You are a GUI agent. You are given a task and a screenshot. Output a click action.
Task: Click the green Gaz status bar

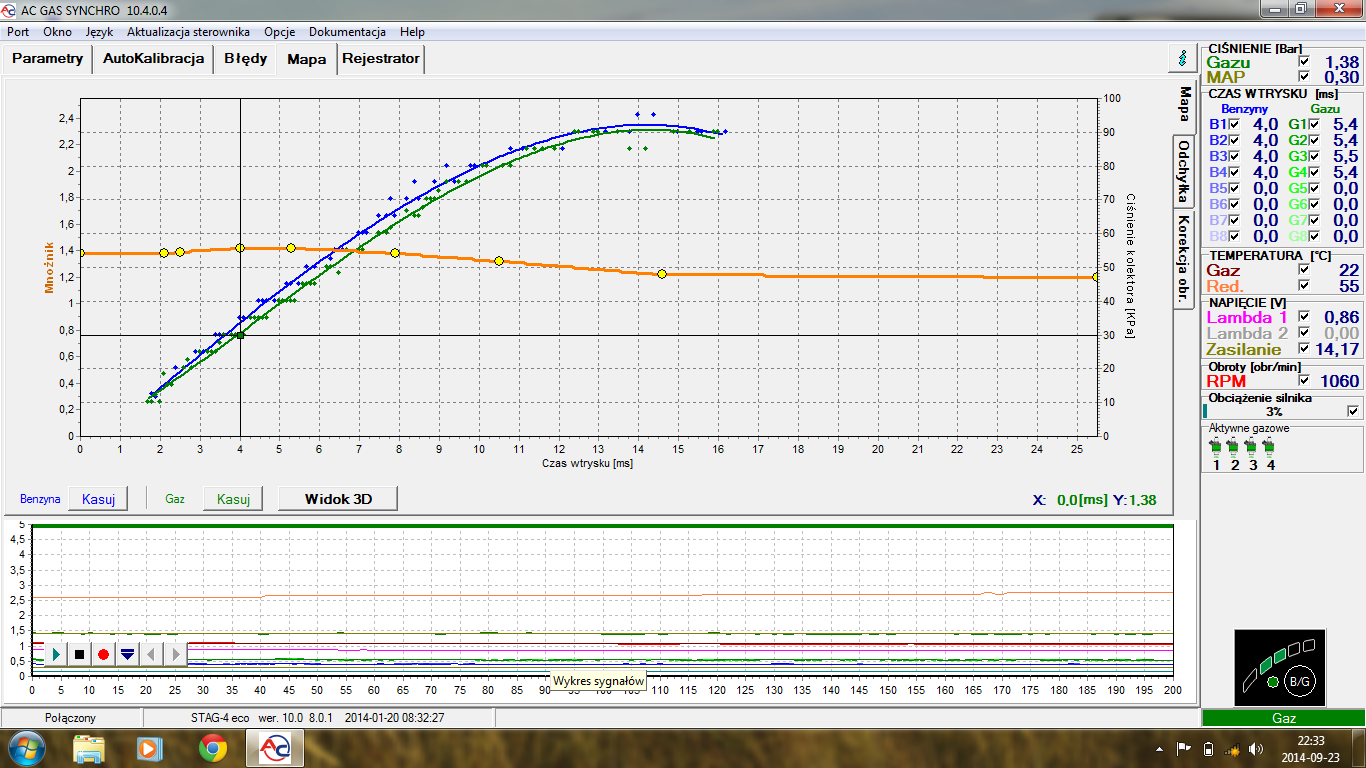point(1283,718)
